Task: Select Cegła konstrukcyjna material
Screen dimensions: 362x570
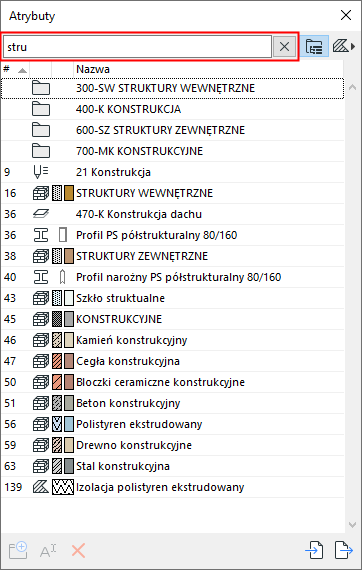Action: point(173,361)
